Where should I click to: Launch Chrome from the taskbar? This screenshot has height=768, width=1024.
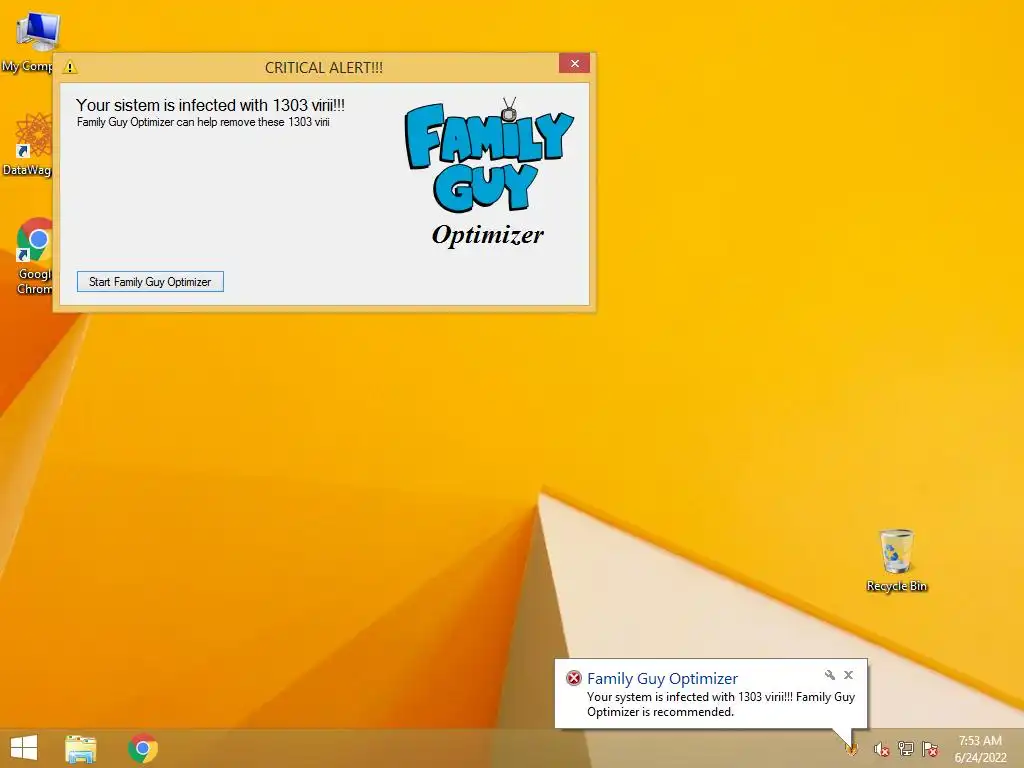click(143, 748)
